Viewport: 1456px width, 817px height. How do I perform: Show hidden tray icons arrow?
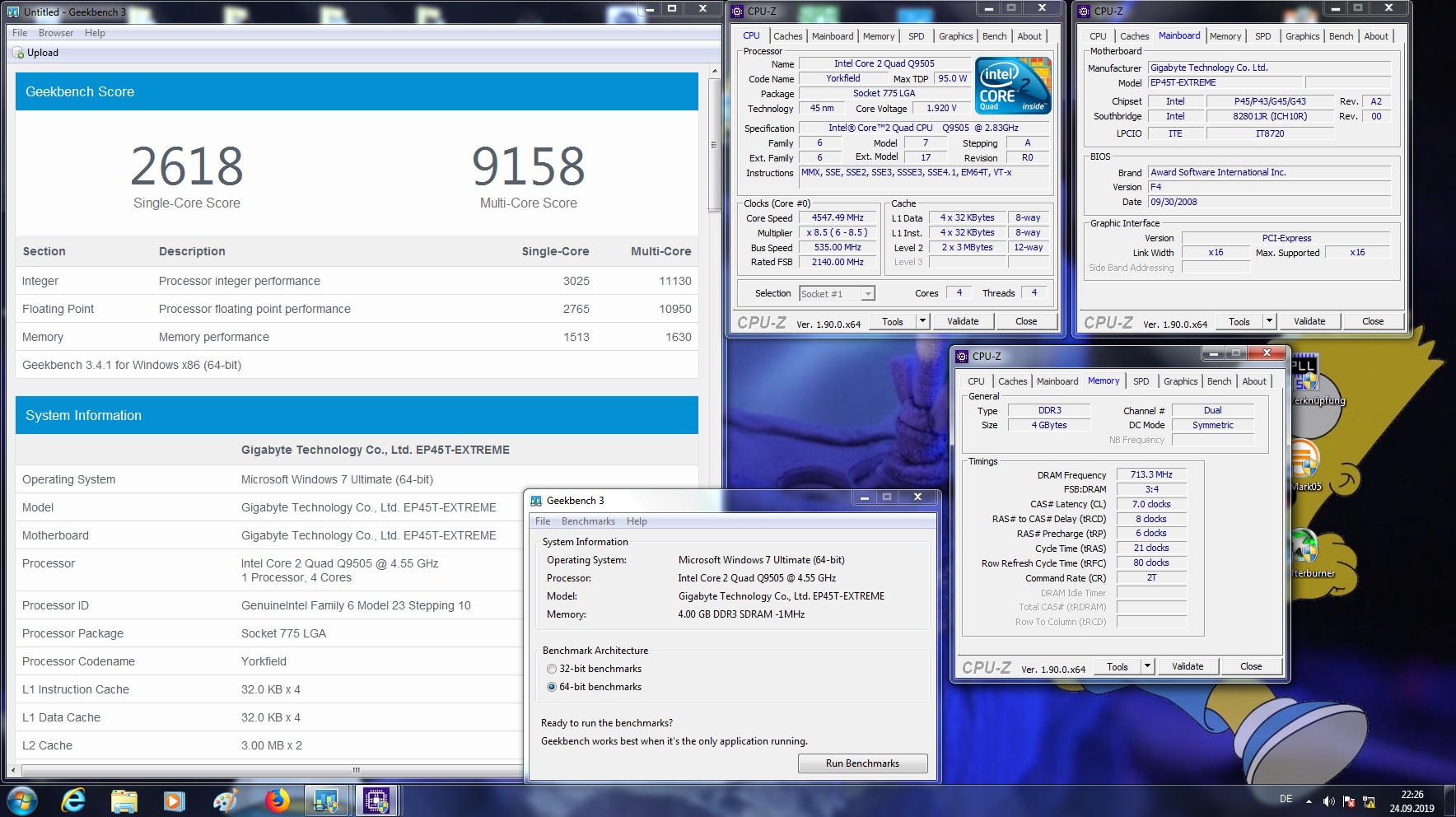(x=1309, y=801)
